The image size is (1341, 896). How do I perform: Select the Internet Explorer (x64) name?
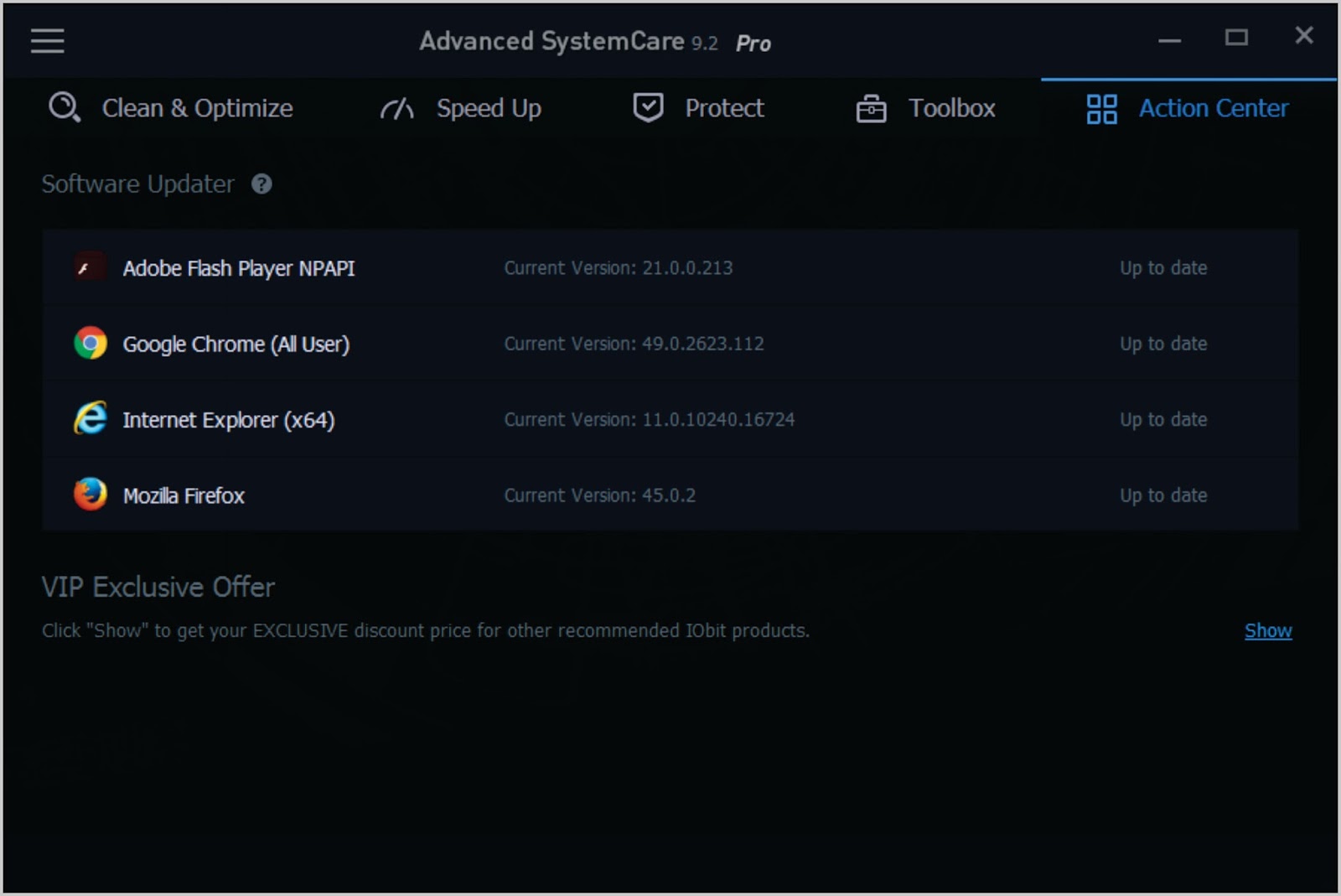(229, 419)
